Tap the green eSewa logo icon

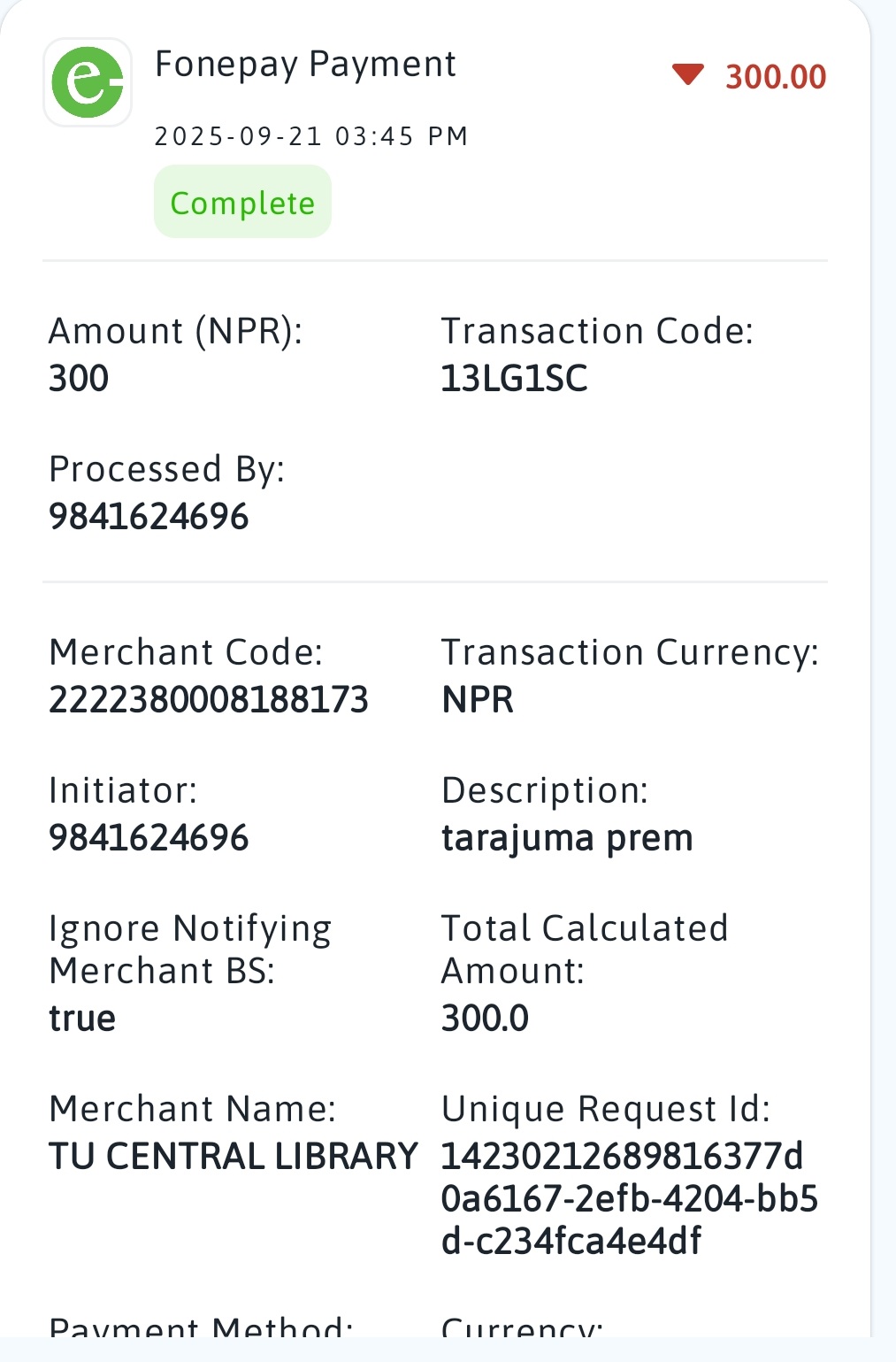[x=88, y=82]
